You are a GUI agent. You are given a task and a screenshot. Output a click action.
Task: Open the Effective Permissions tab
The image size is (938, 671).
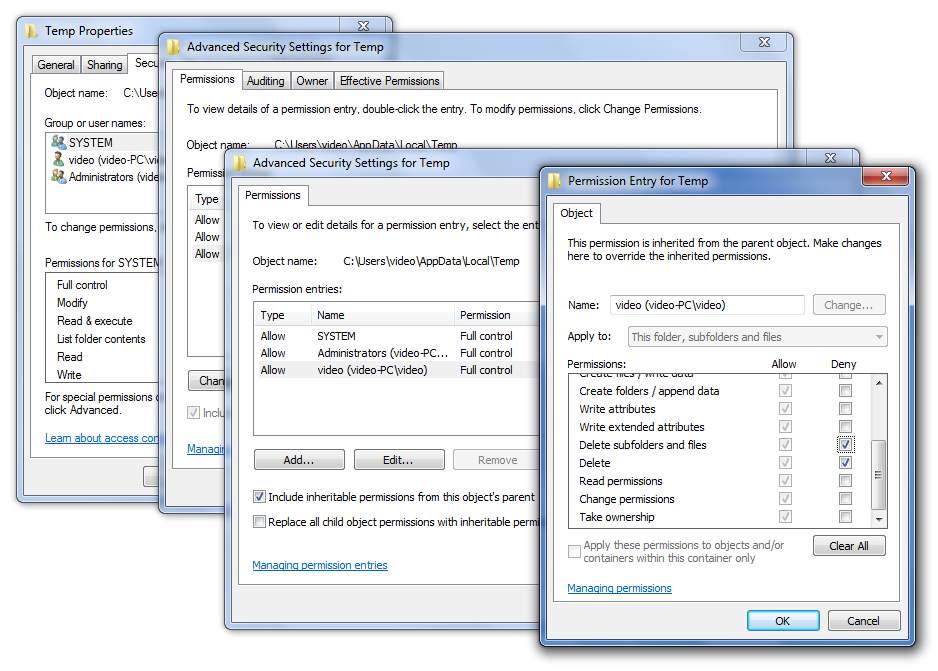click(x=389, y=81)
